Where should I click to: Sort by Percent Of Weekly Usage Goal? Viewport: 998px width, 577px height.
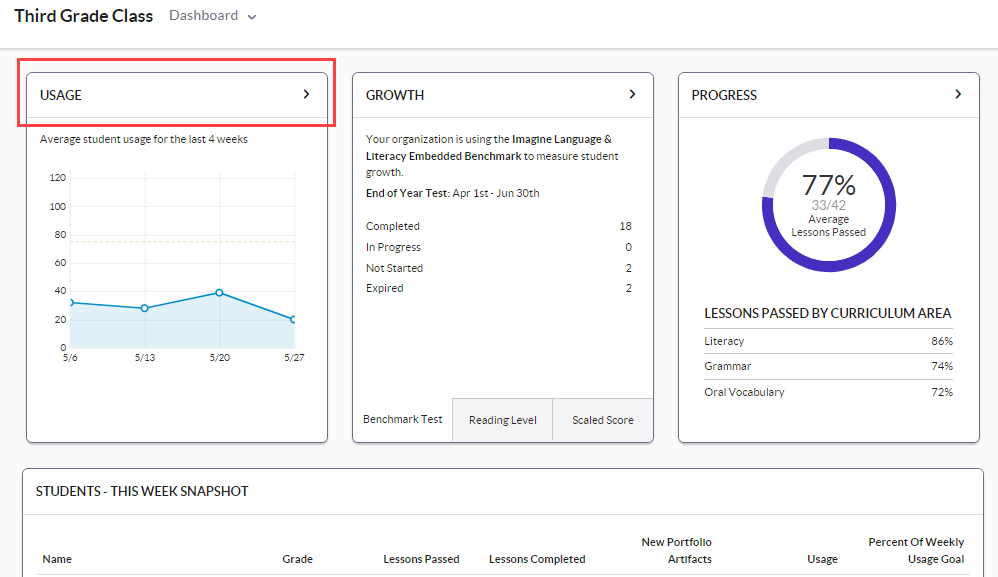pyautogui.click(x=915, y=550)
